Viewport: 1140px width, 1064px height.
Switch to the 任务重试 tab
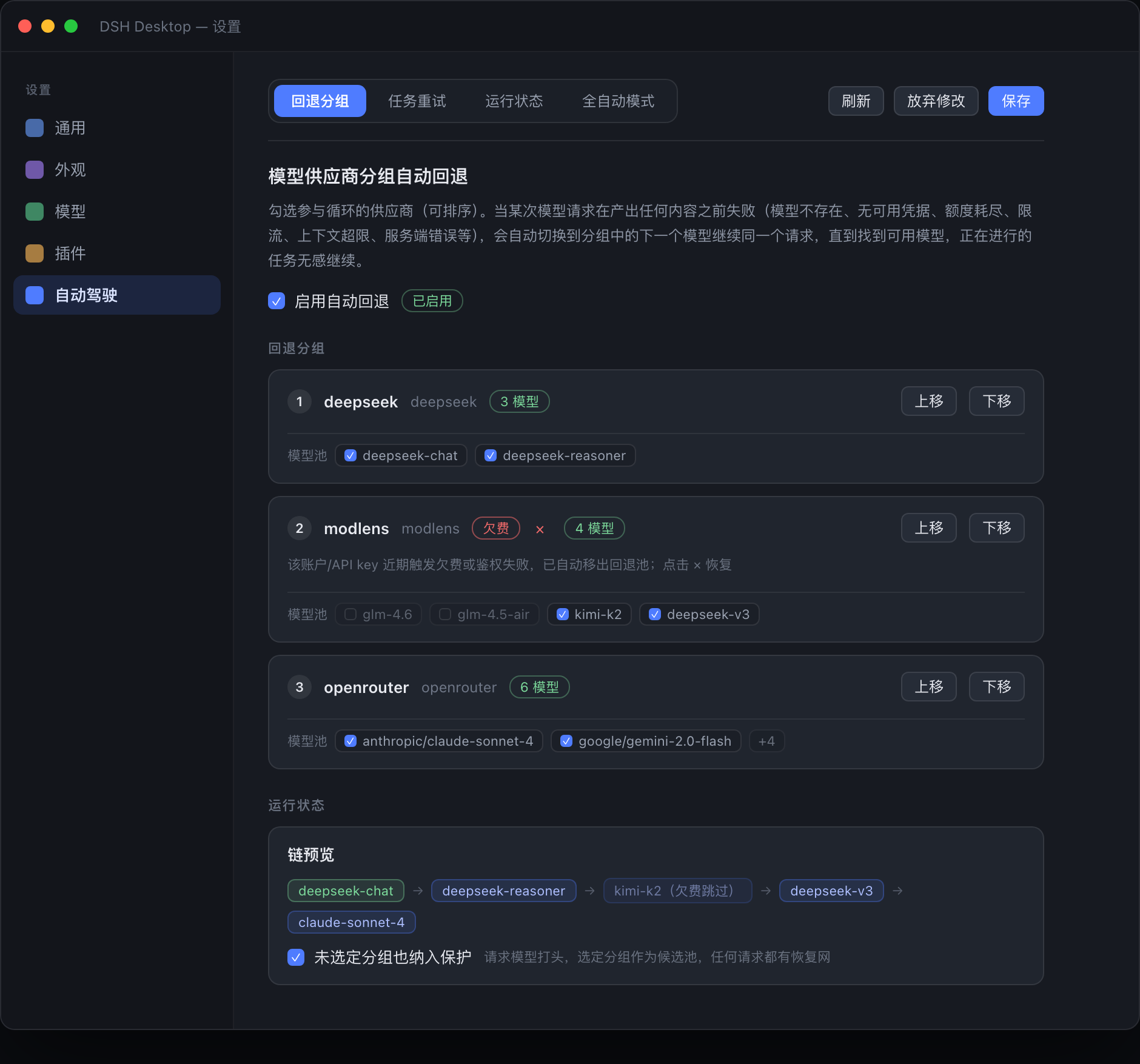417,101
